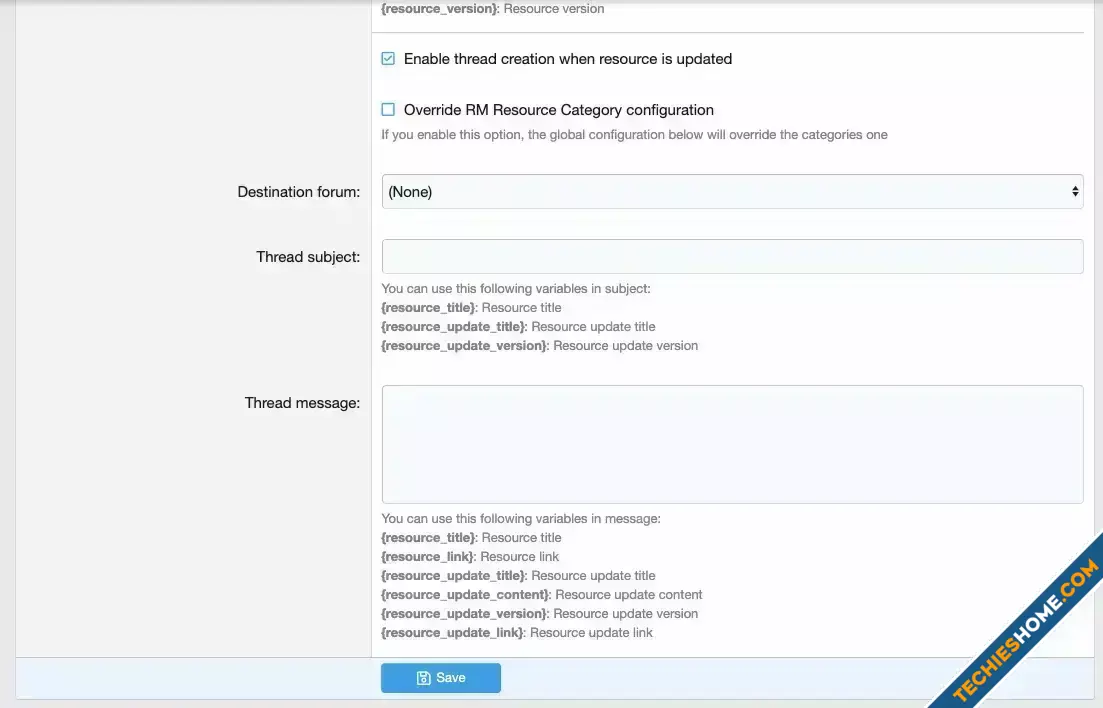
Task: Click the 'Thread subject:' field label
Action: (x=307, y=257)
